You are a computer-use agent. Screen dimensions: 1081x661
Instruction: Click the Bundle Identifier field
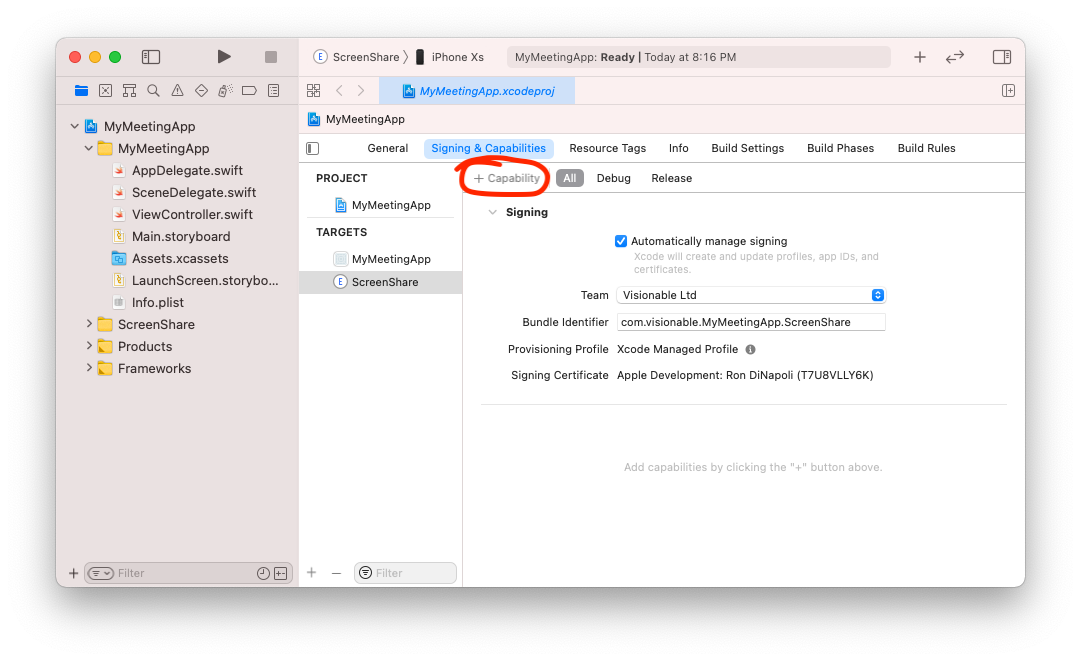[751, 322]
